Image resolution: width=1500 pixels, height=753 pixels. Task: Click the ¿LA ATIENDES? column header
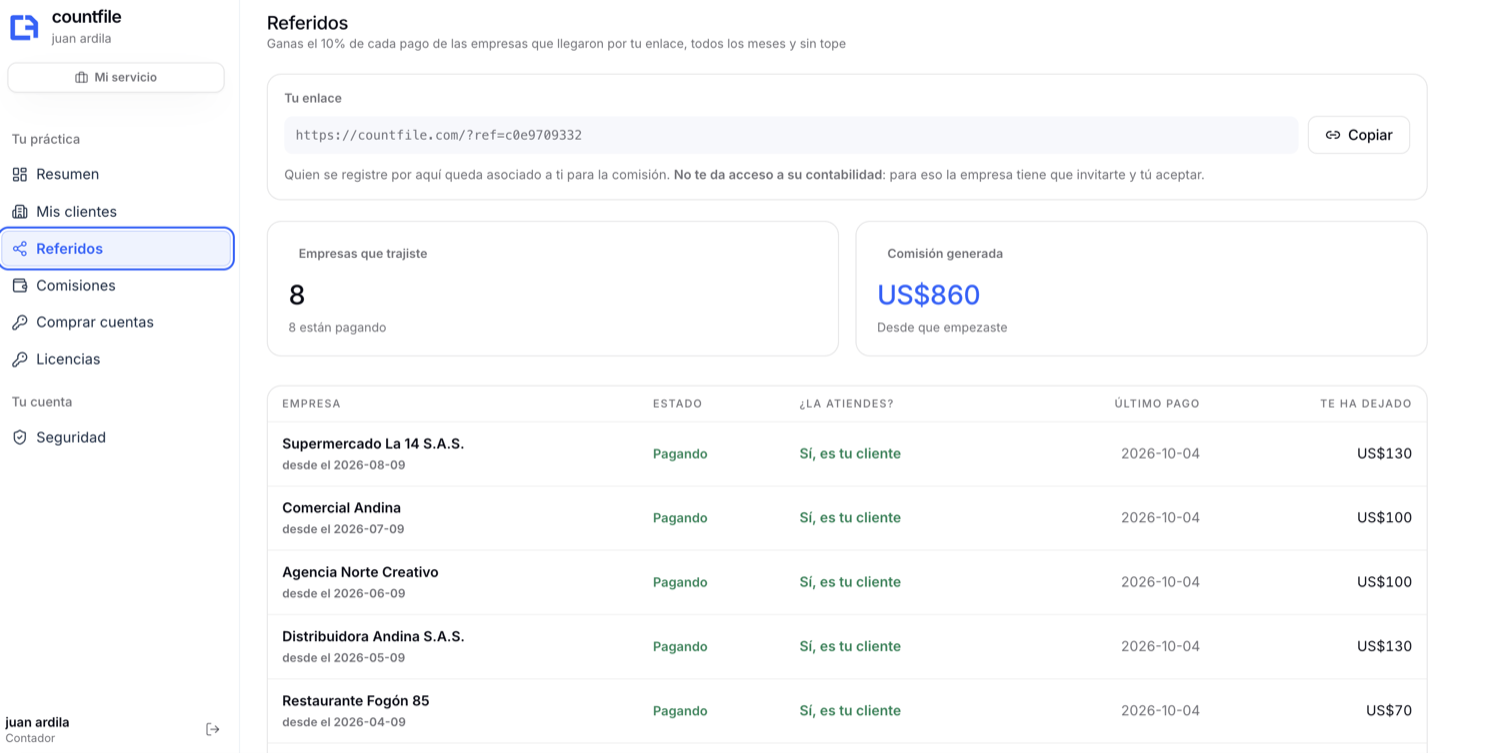click(846, 404)
